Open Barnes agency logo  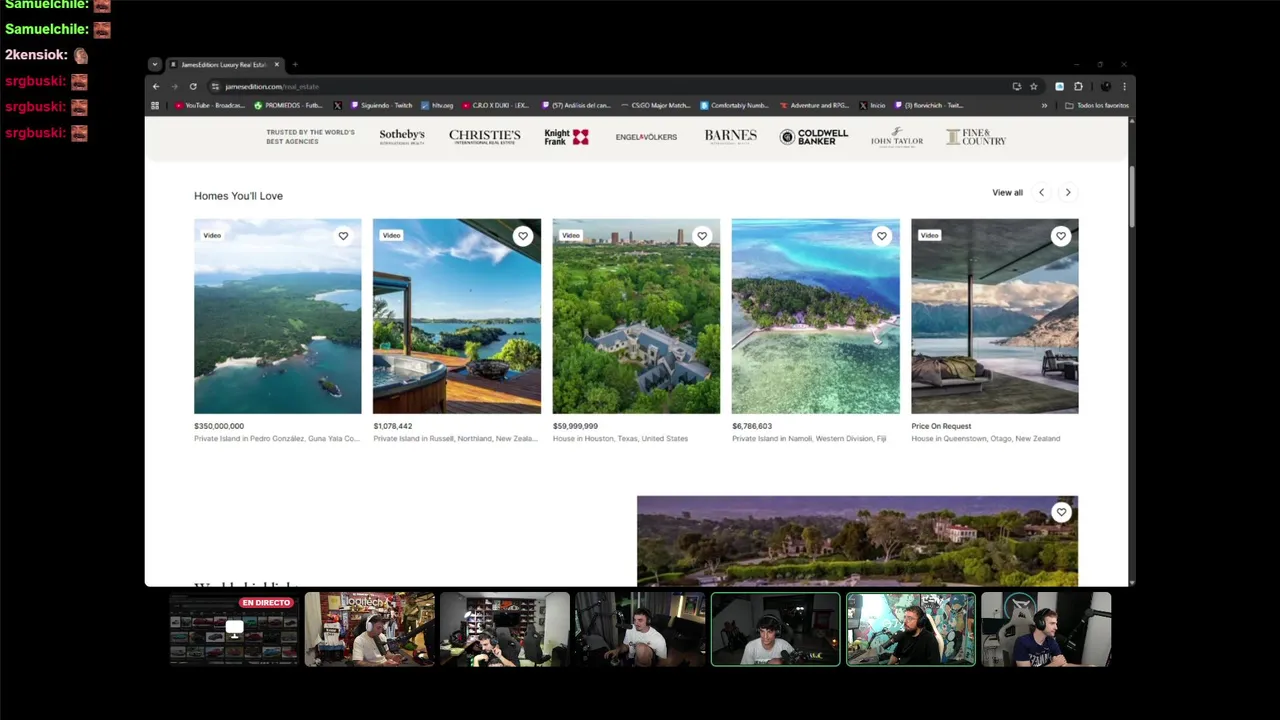click(730, 137)
